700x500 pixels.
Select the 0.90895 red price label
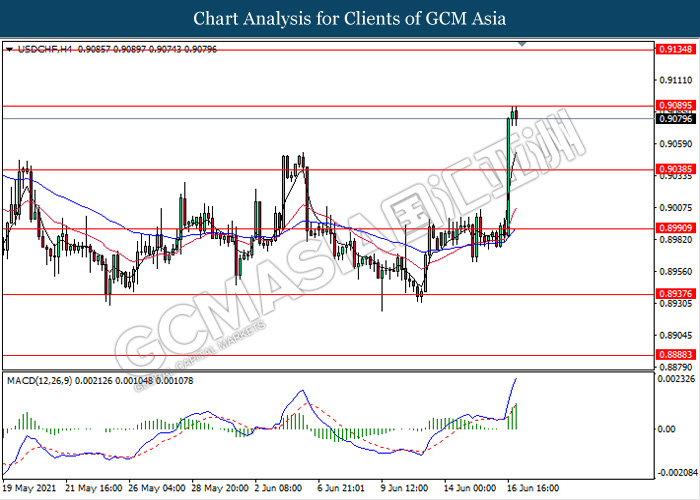point(672,105)
